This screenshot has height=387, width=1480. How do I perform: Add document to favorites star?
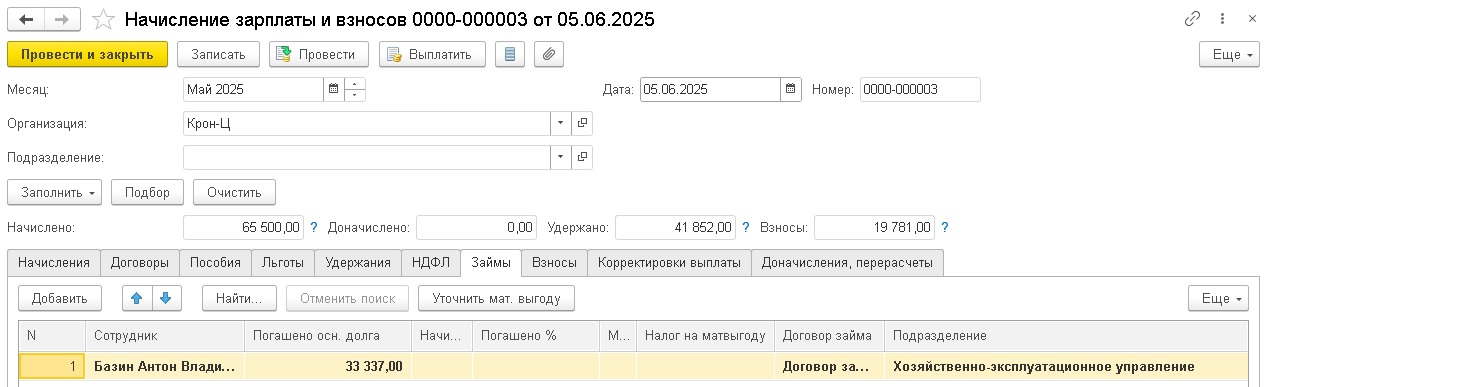103,19
